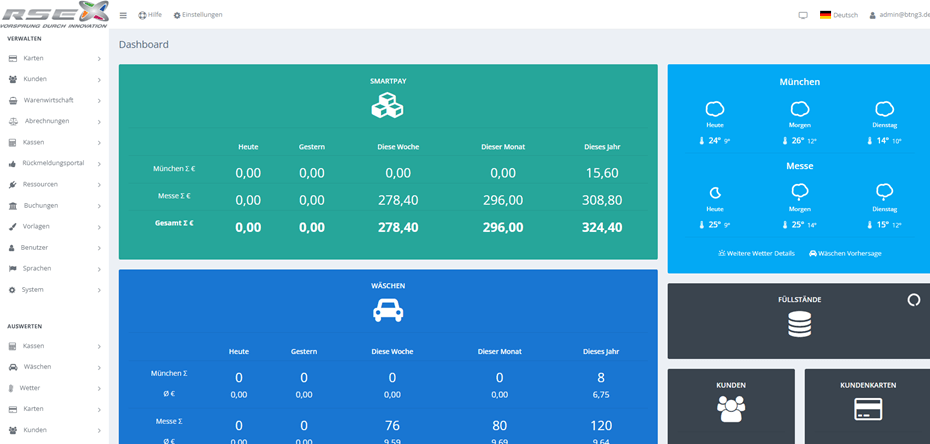
Task: Click the Wäschen car icon in sidebar
Action: 12,367
